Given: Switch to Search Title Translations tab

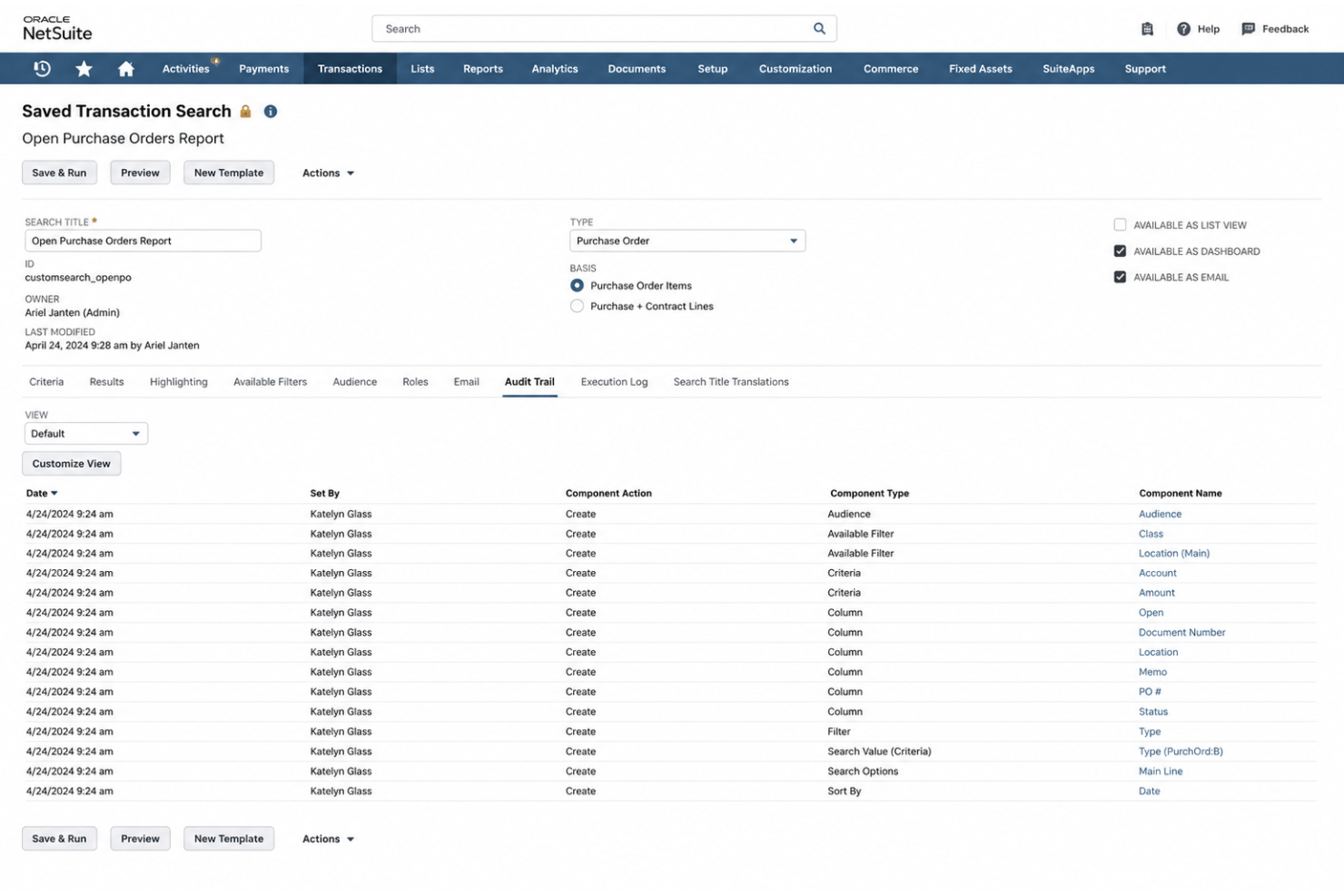Looking at the screenshot, I should 731,381.
